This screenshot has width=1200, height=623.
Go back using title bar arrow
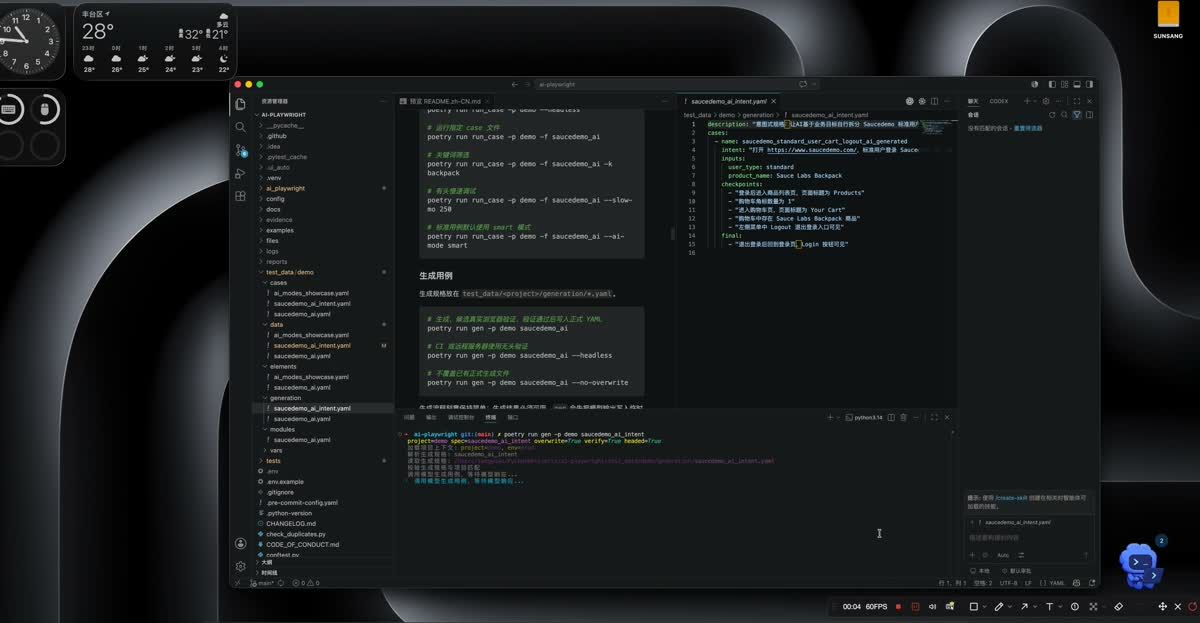click(x=514, y=84)
